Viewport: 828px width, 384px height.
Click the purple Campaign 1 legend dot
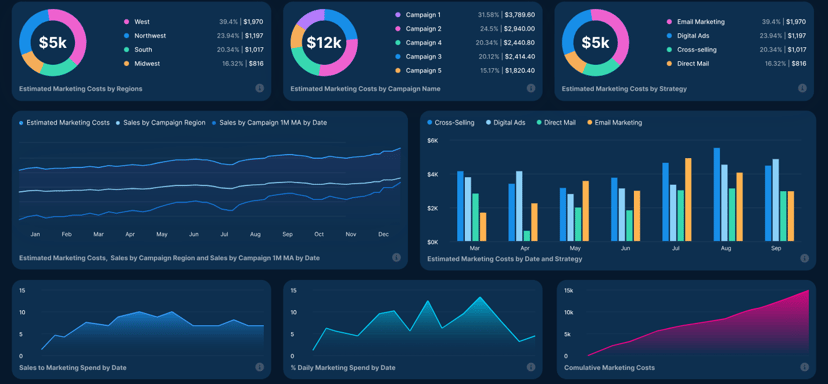pos(398,15)
